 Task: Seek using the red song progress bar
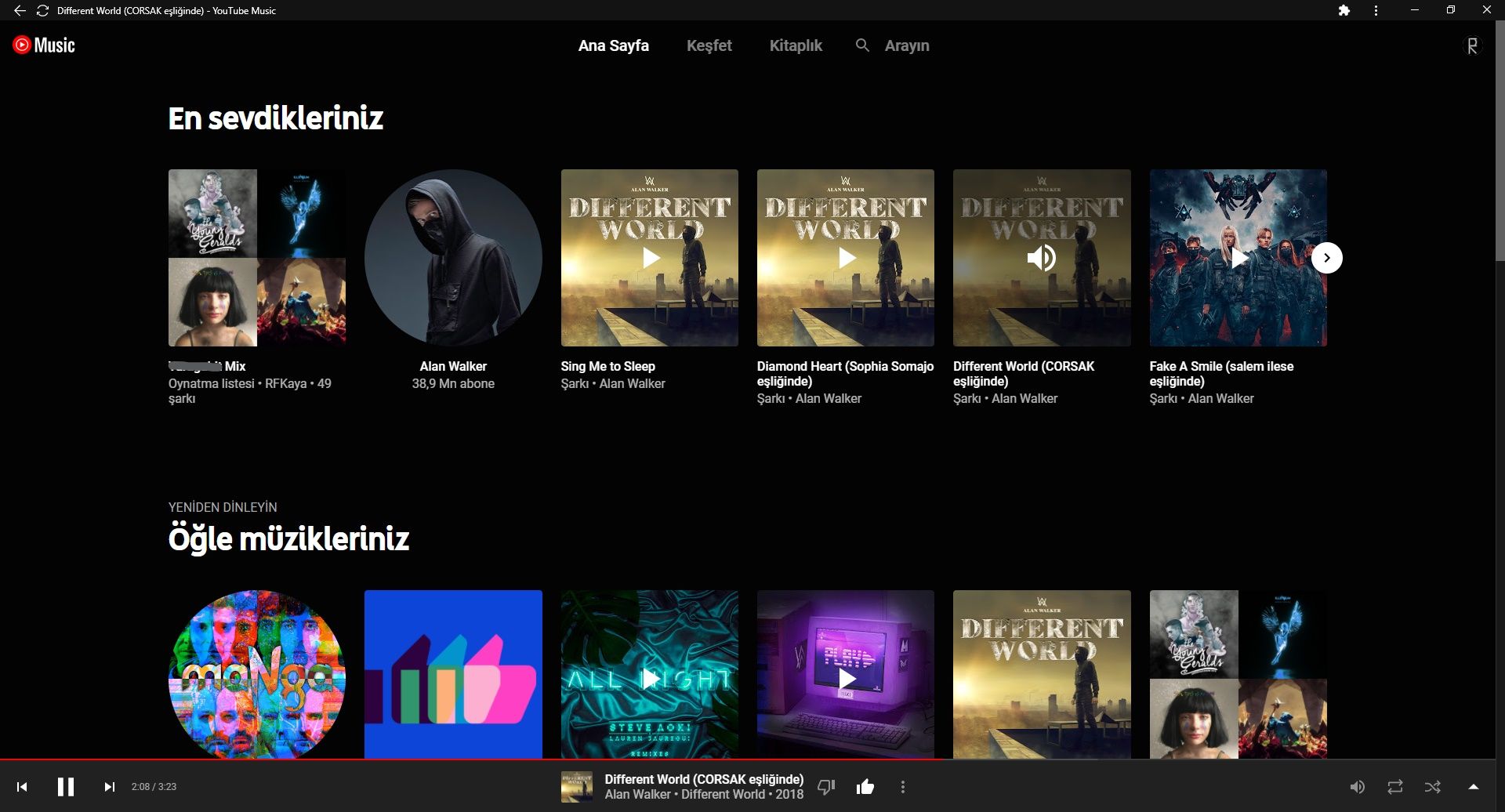point(748,759)
